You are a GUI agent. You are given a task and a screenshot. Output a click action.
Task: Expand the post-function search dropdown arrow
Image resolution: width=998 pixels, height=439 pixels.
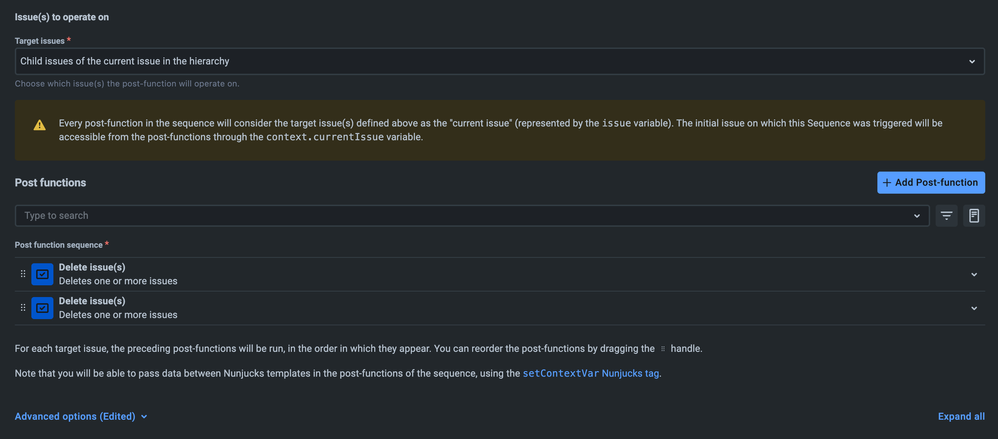(917, 215)
